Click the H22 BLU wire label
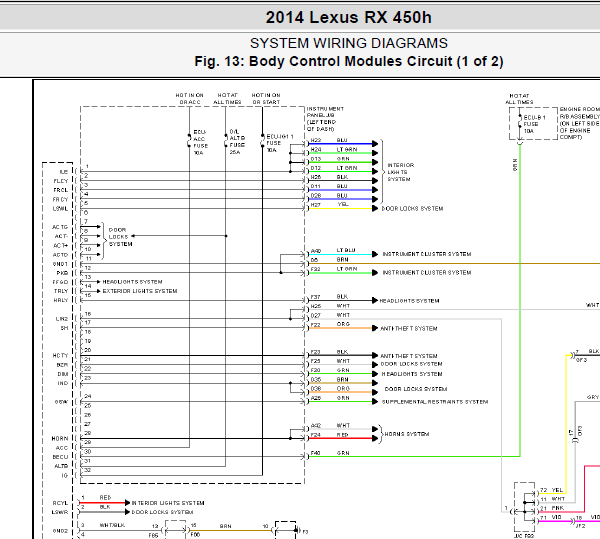Image resolution: width=600 pixels, height=539 pixels. click(329, 140)
